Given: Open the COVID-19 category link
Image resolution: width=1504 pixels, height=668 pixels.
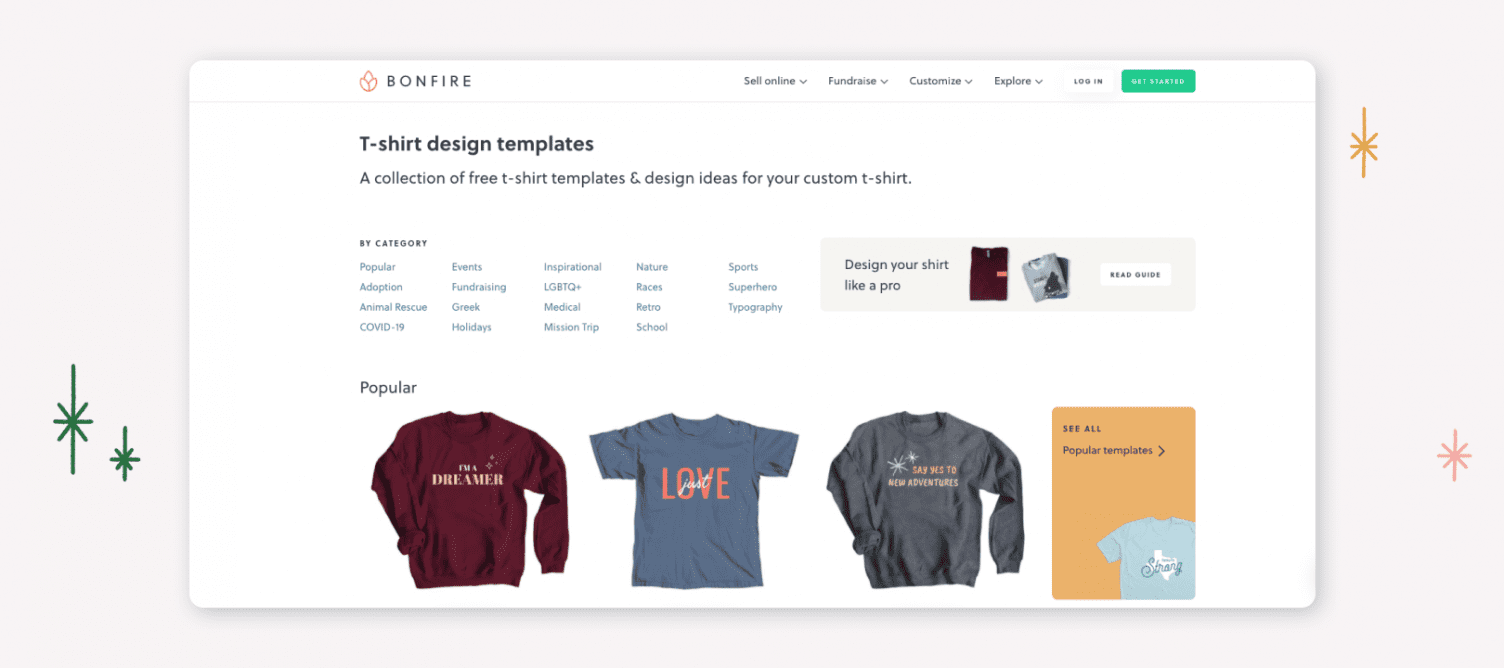Looking at the screenshot, I should click(x=382, y=327).
